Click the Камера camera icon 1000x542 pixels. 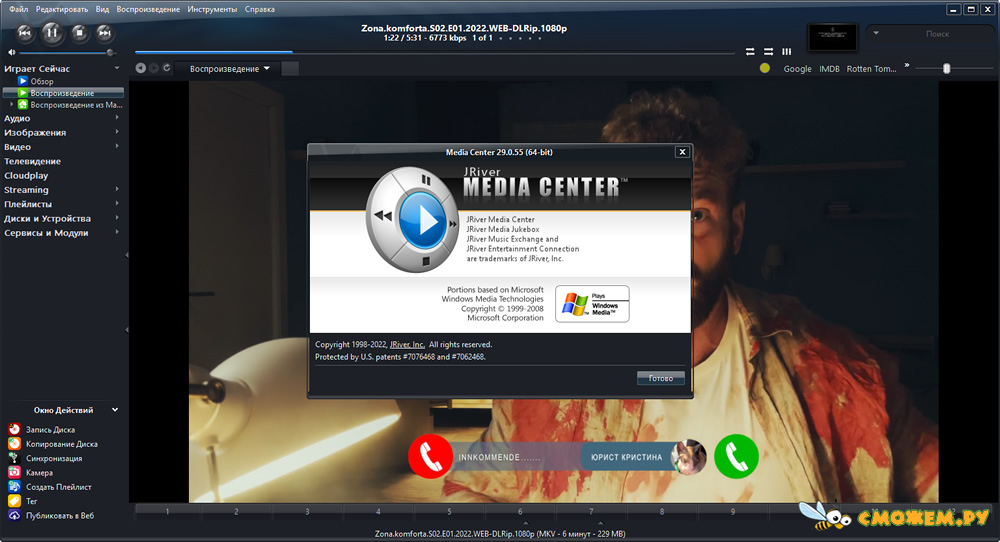click(14, 472)
